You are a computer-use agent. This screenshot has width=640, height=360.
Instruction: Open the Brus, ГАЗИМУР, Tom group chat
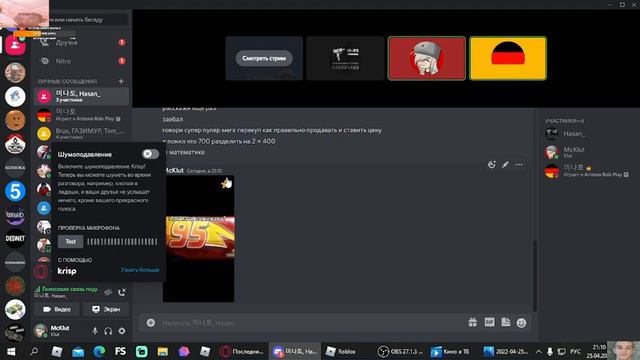[81, 133]
